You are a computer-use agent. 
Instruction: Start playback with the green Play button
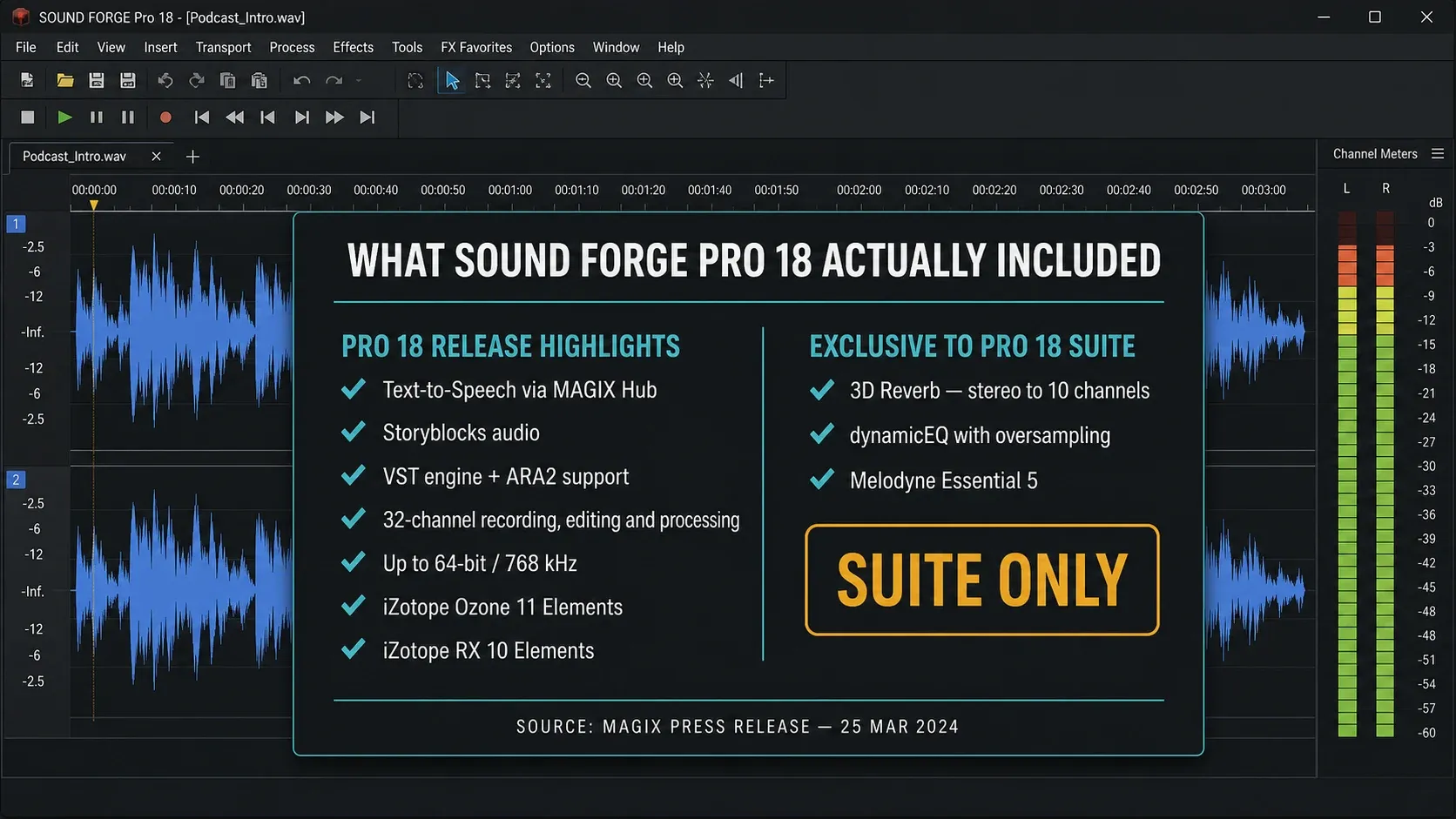click(x=64, y=117)
